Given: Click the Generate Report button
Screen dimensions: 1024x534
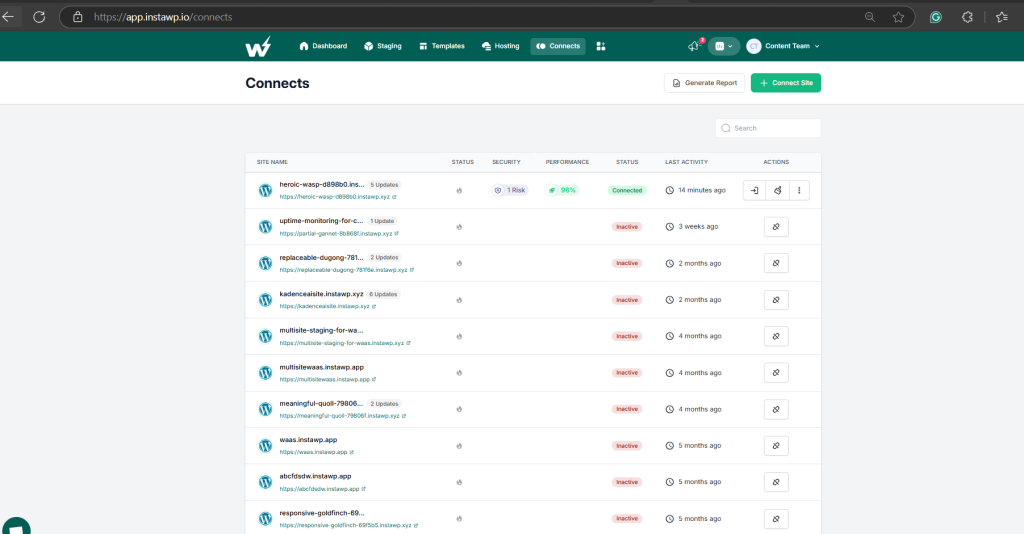Looking at the screenshot, I should point(705,83).
